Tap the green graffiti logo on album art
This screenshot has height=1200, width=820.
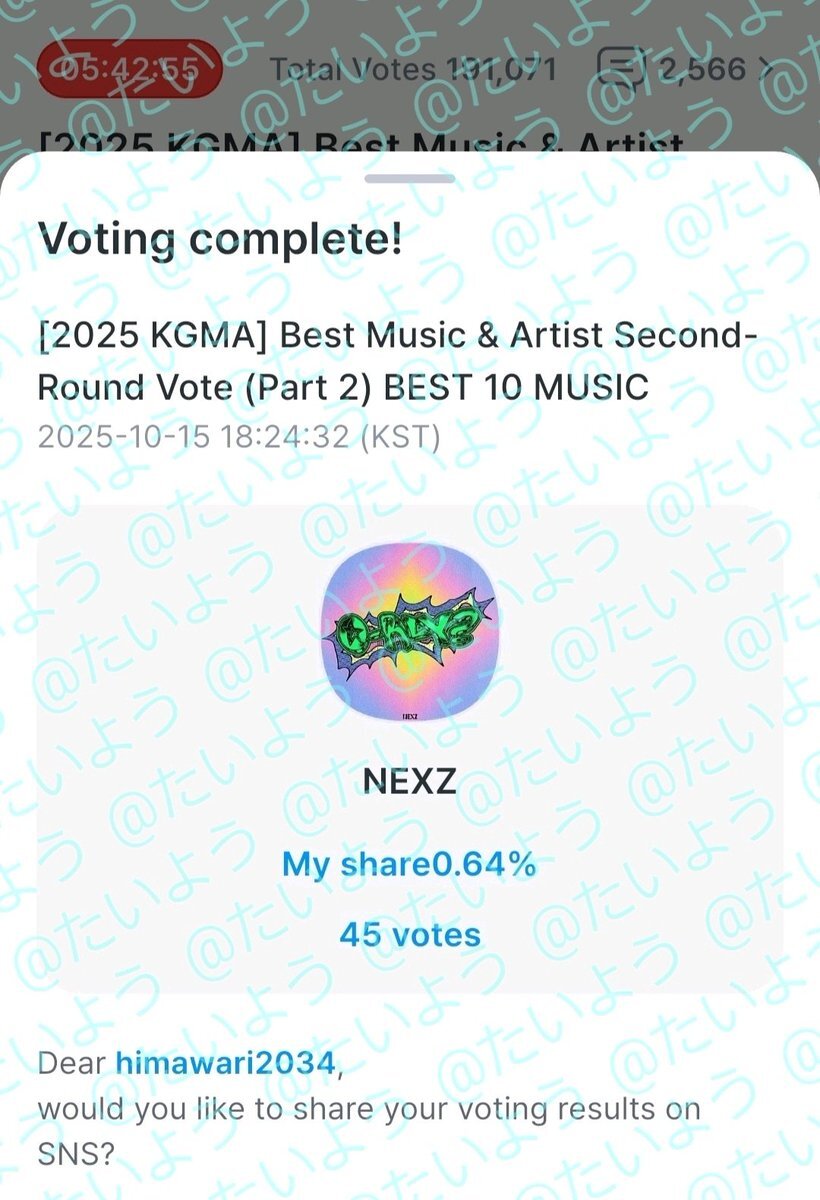410,632
